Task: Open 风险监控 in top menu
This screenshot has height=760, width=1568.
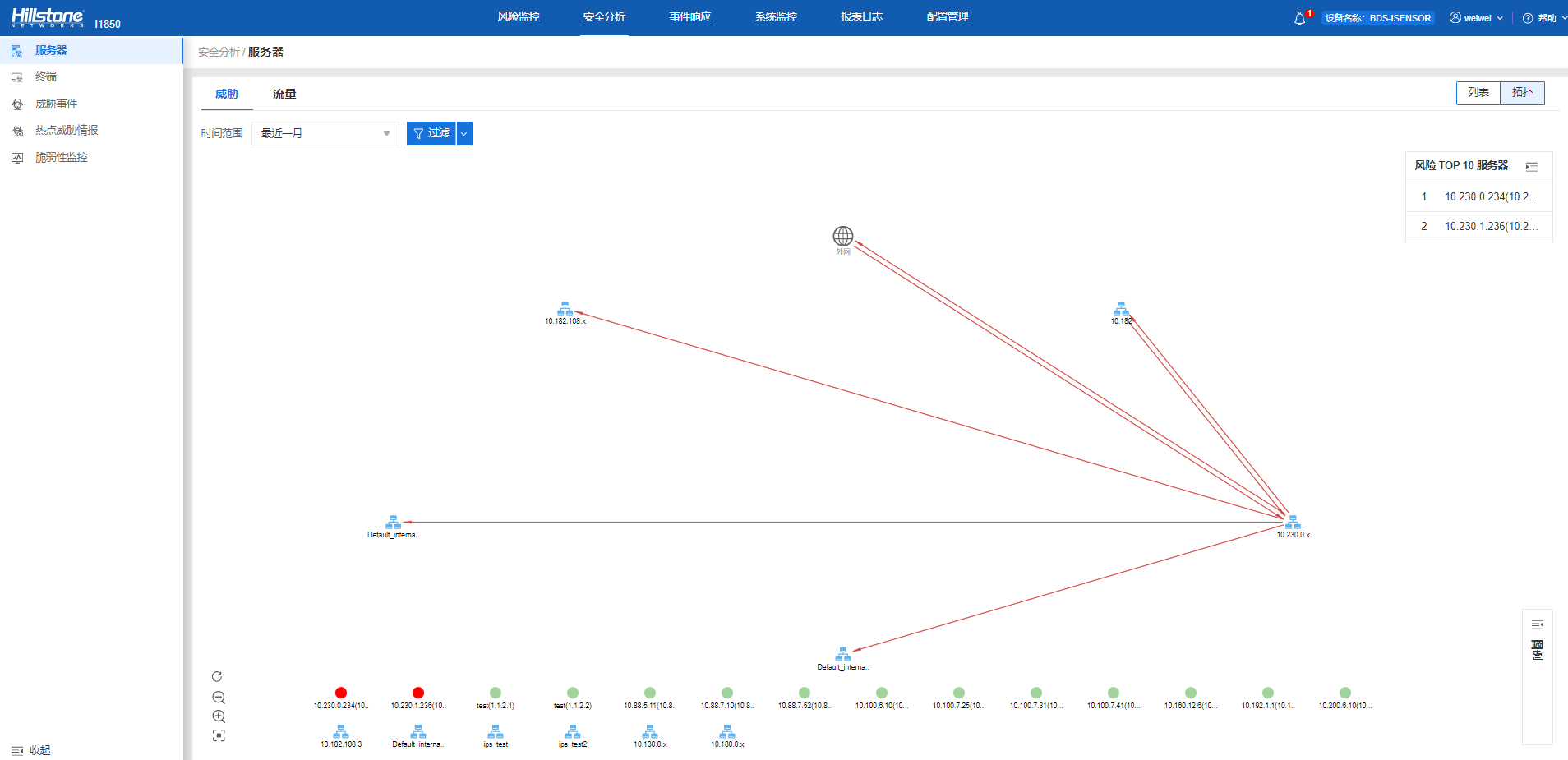Action: 519,17
